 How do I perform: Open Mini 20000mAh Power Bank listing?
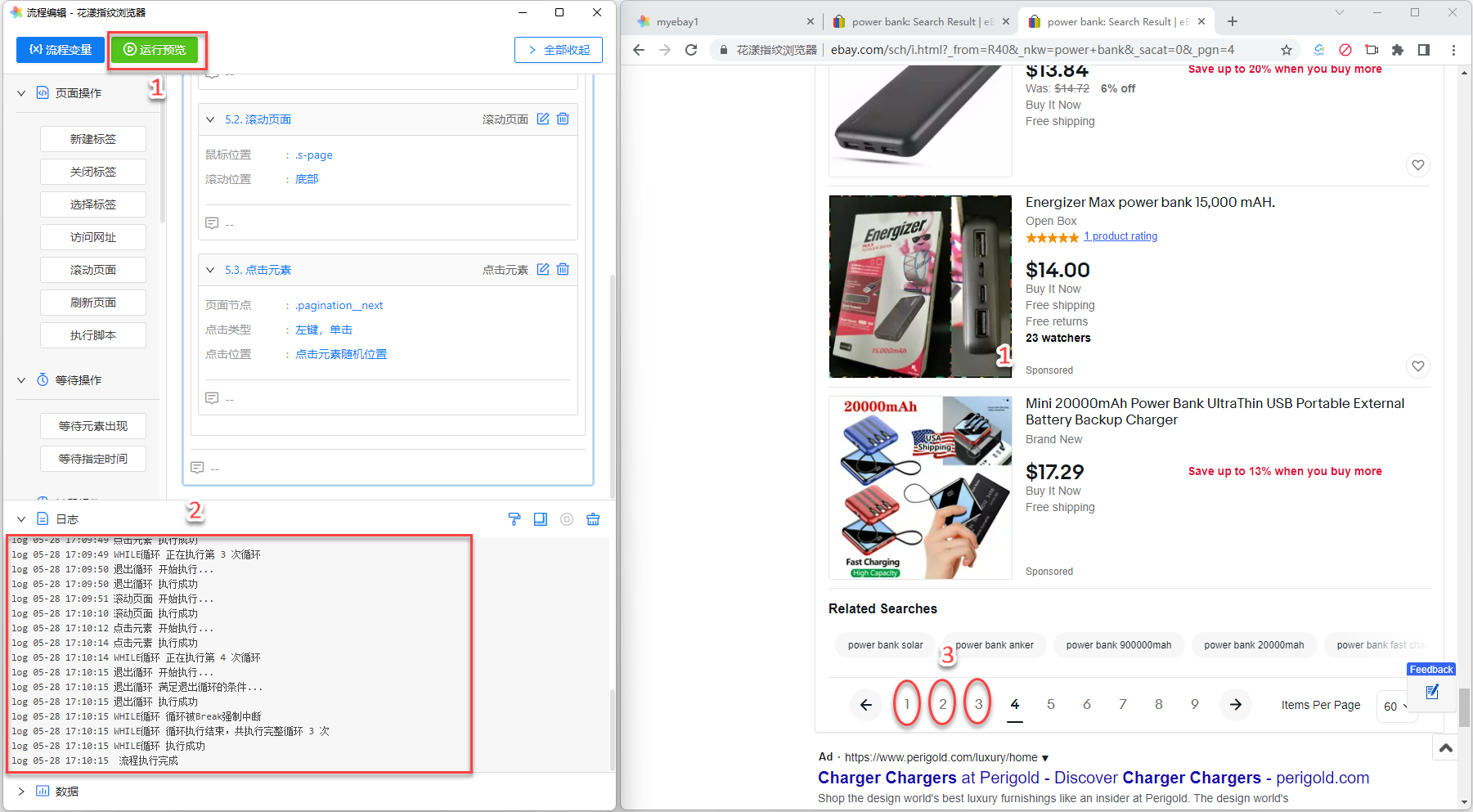[x=1215, y=411]
